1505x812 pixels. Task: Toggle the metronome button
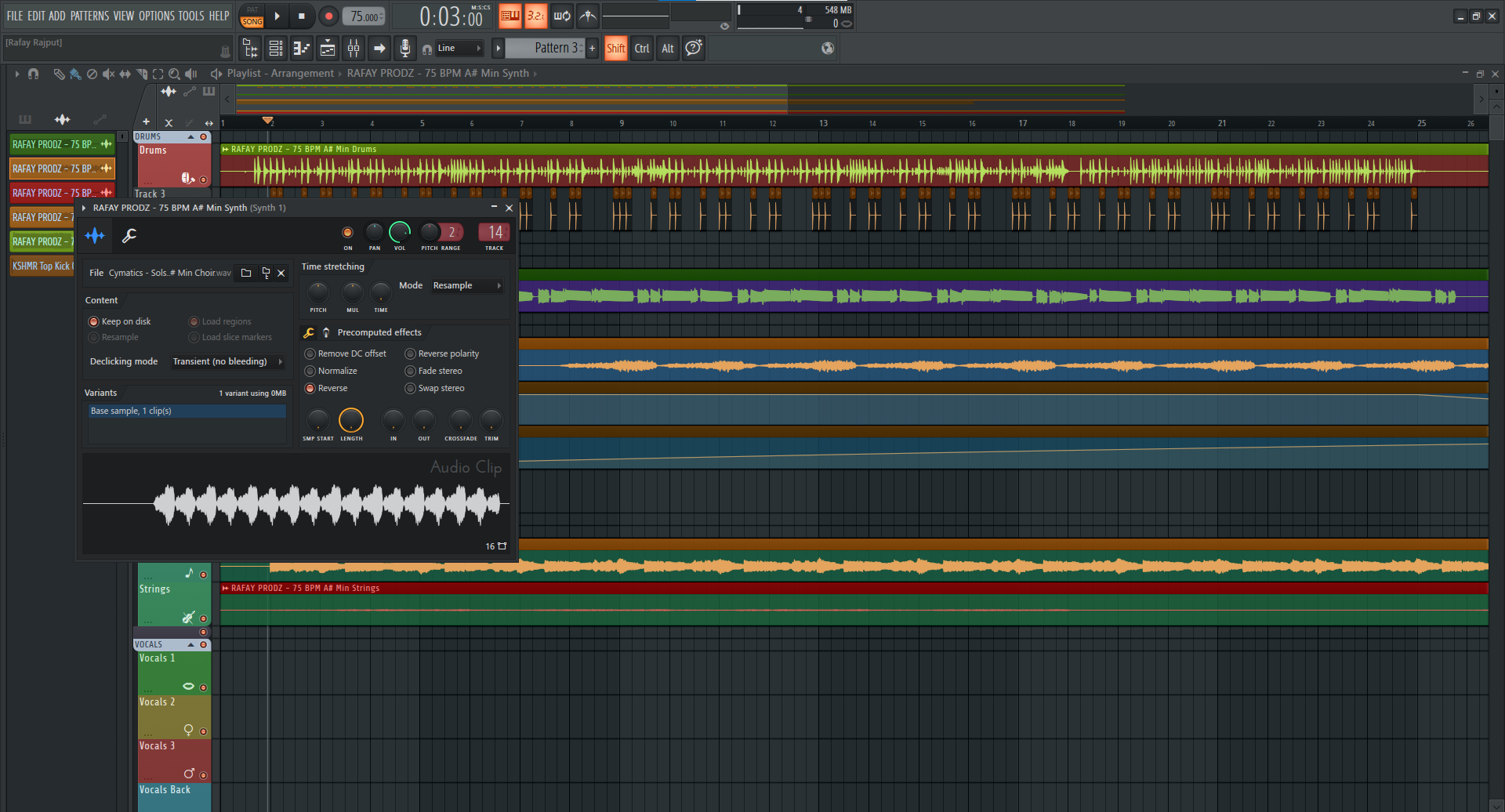588,16
